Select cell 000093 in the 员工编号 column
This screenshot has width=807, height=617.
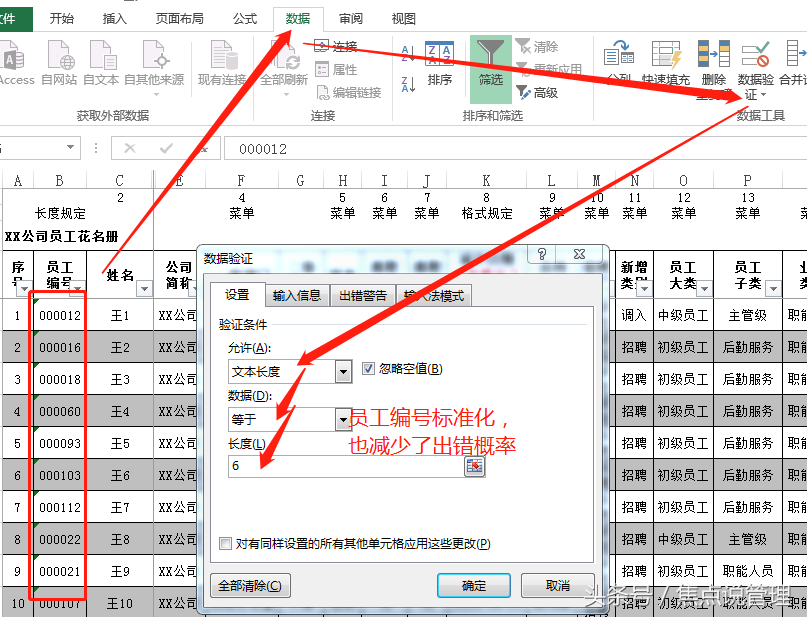(x=60, y=443)
